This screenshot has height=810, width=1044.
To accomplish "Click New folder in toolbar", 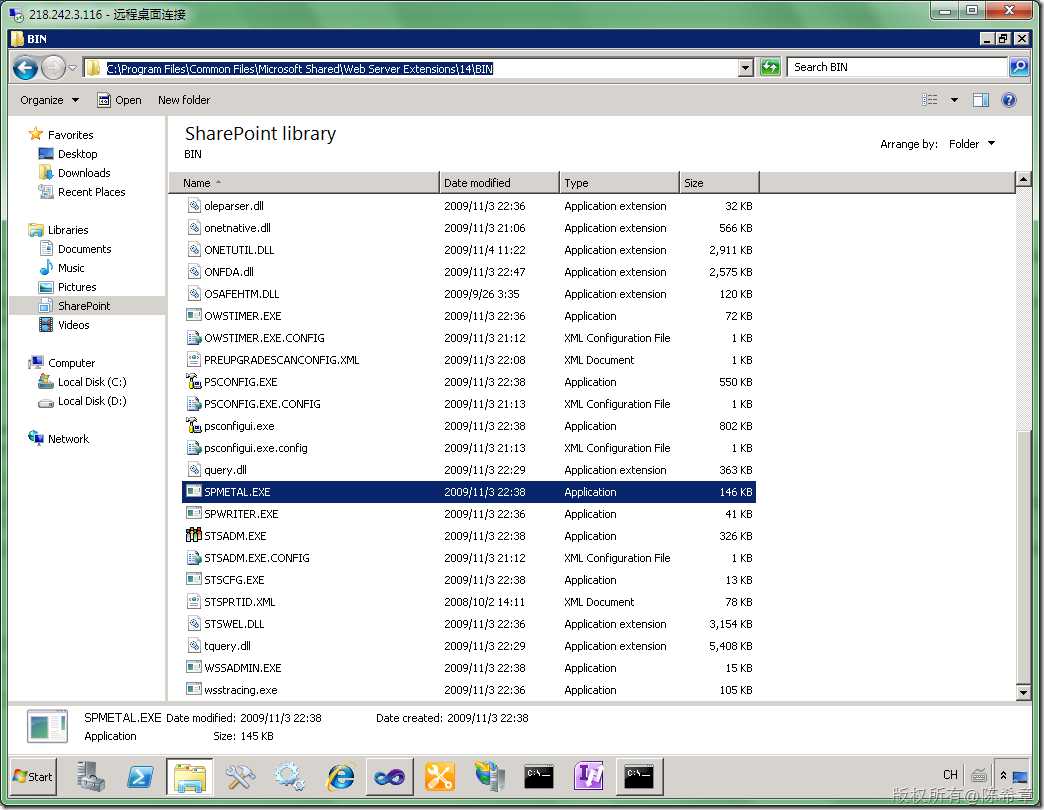I will [184, 100].
